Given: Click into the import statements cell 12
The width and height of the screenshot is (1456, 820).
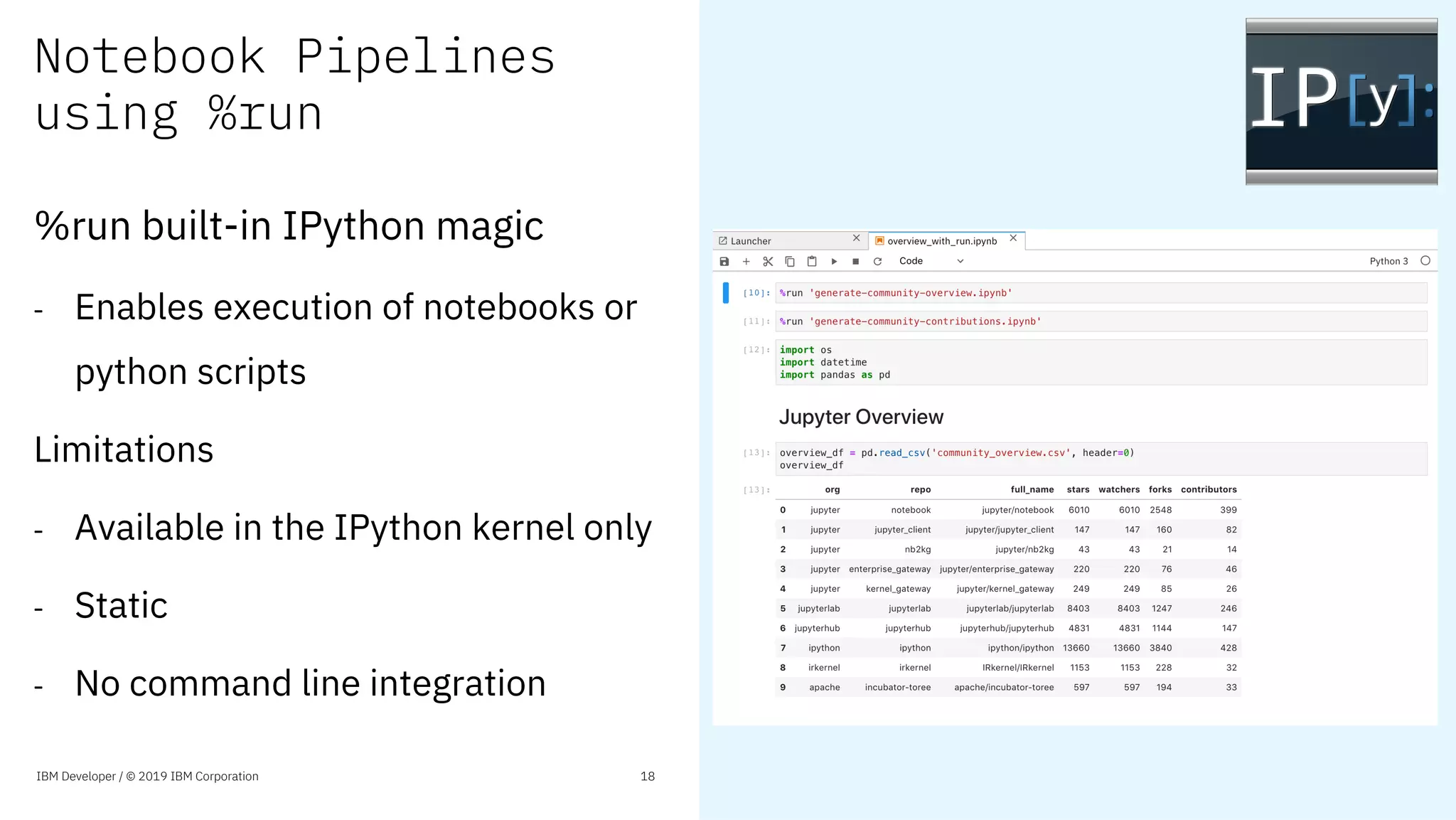Looking at the screenshot, I should (x=1101, y=362).
